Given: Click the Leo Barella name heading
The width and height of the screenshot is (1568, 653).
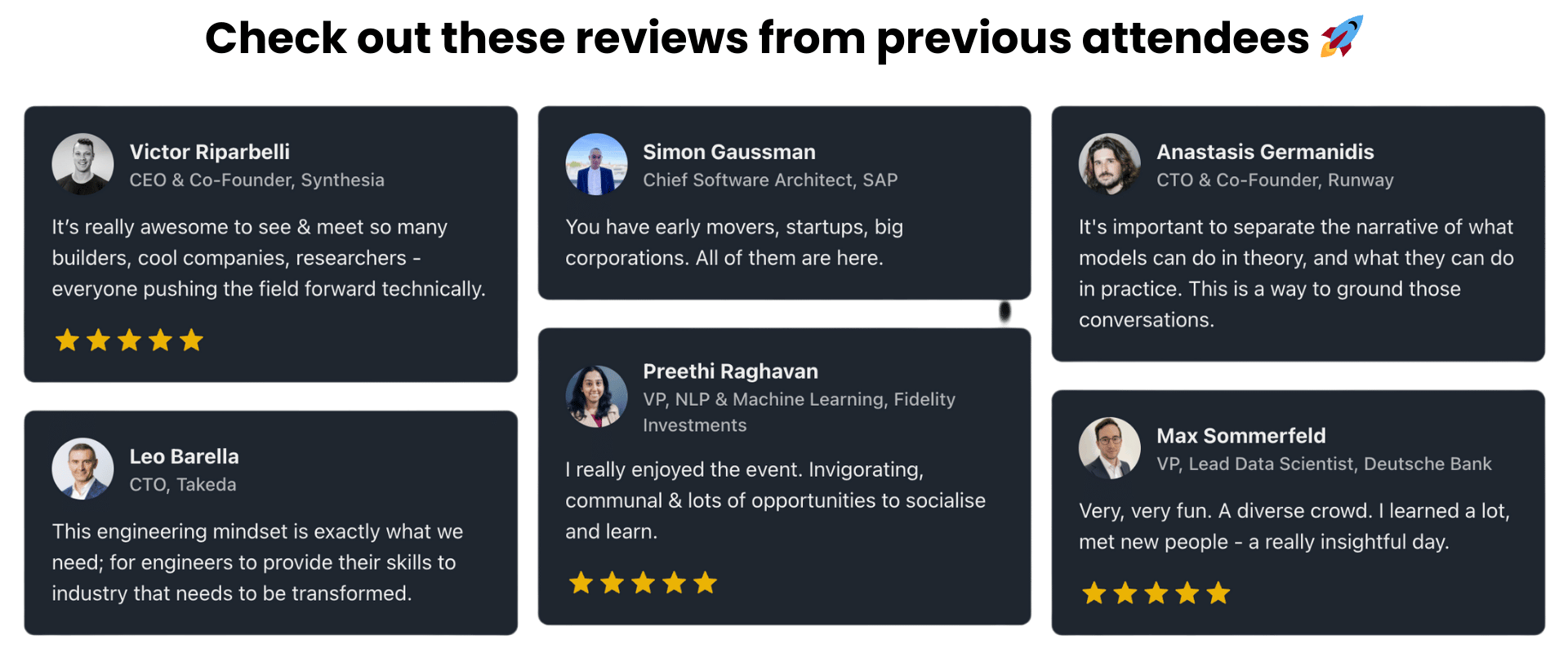Looking at the screenshot, I should (x=184, y=456).
